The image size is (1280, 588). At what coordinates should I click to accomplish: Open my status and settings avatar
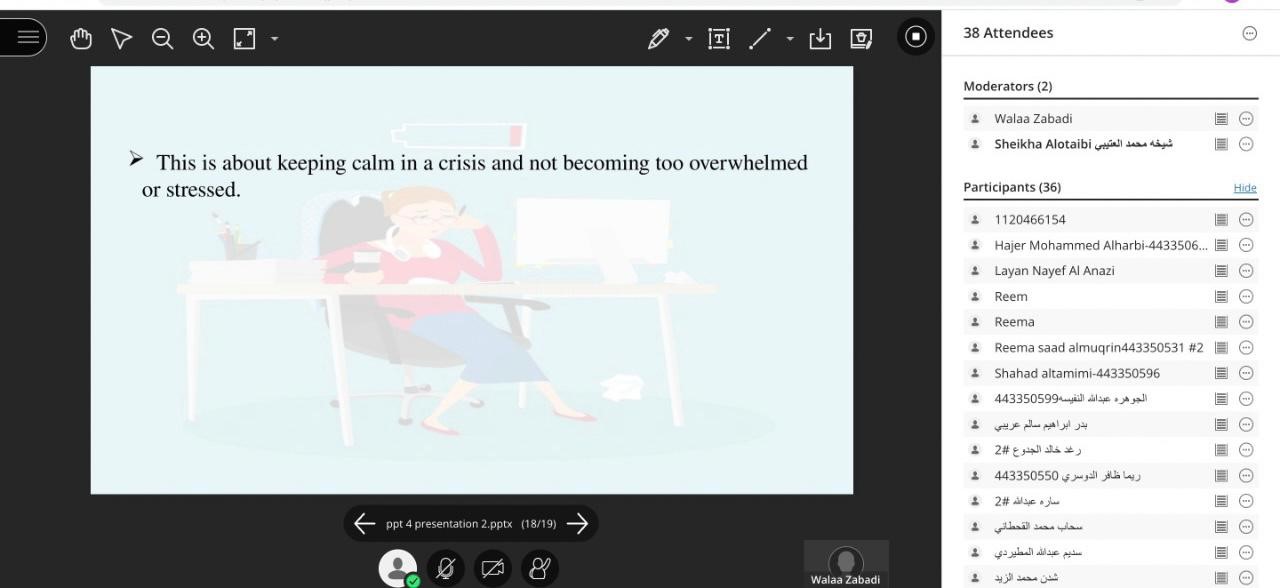click(397, 568)
